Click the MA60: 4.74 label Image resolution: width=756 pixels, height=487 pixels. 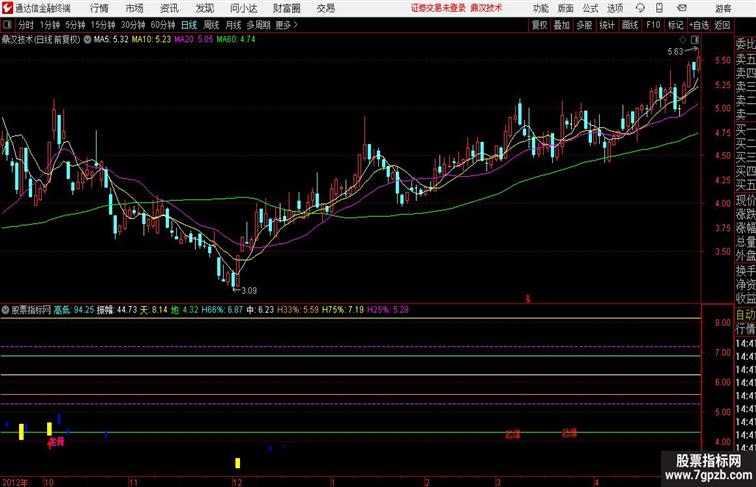coord(236,40)
